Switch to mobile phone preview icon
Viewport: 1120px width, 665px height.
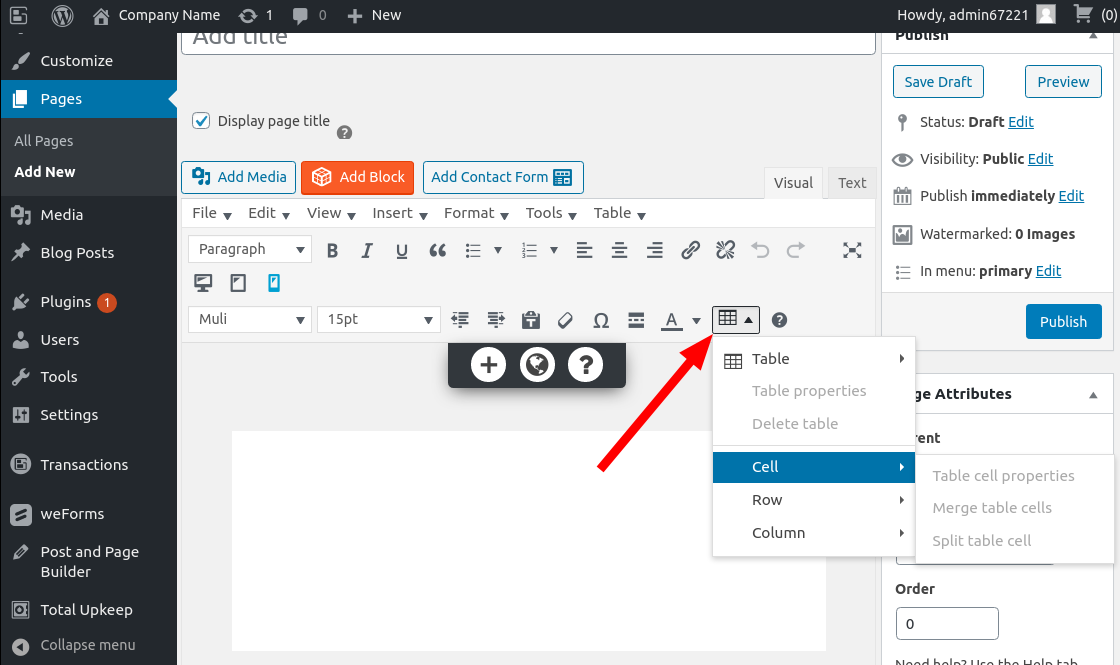[x=274, y=283]
